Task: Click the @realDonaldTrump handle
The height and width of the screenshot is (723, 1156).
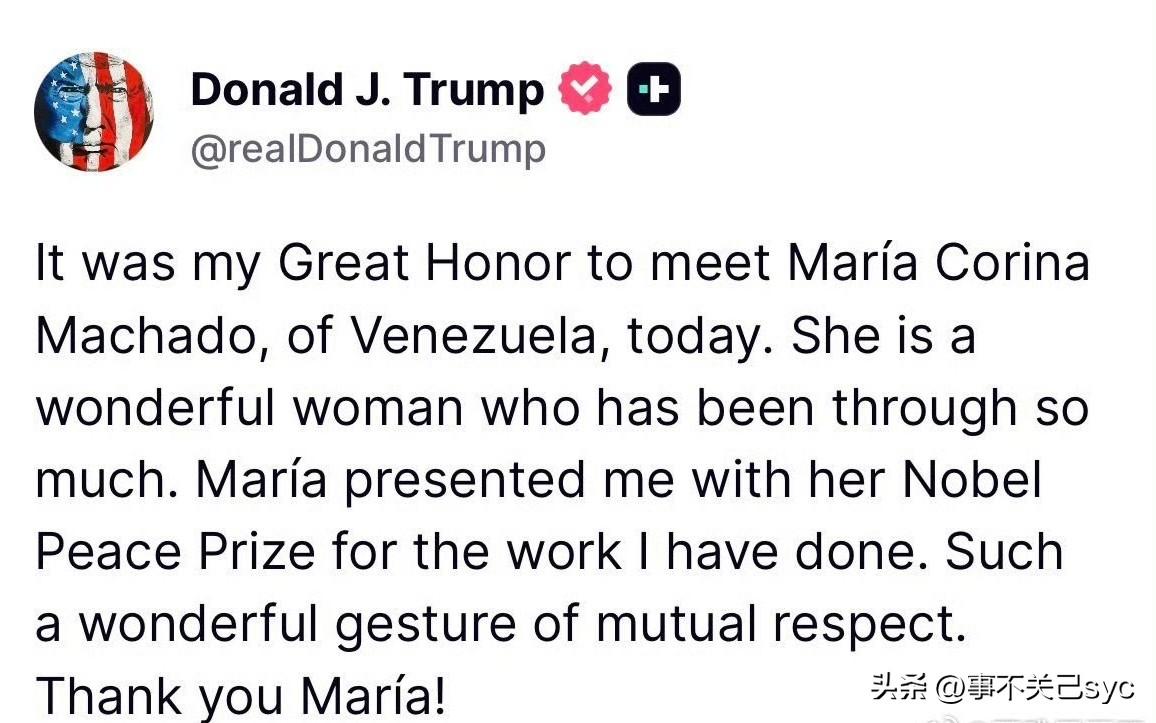Action: pyautogui.click(x=368, y=149)
